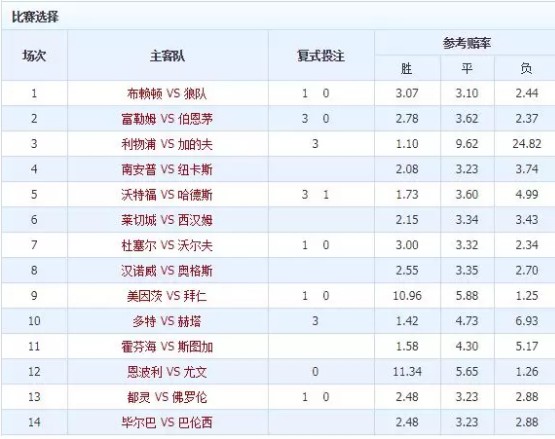The image size is (555, 439).
Task: Click the 平 odds column header
Action: tap(467, 68)
